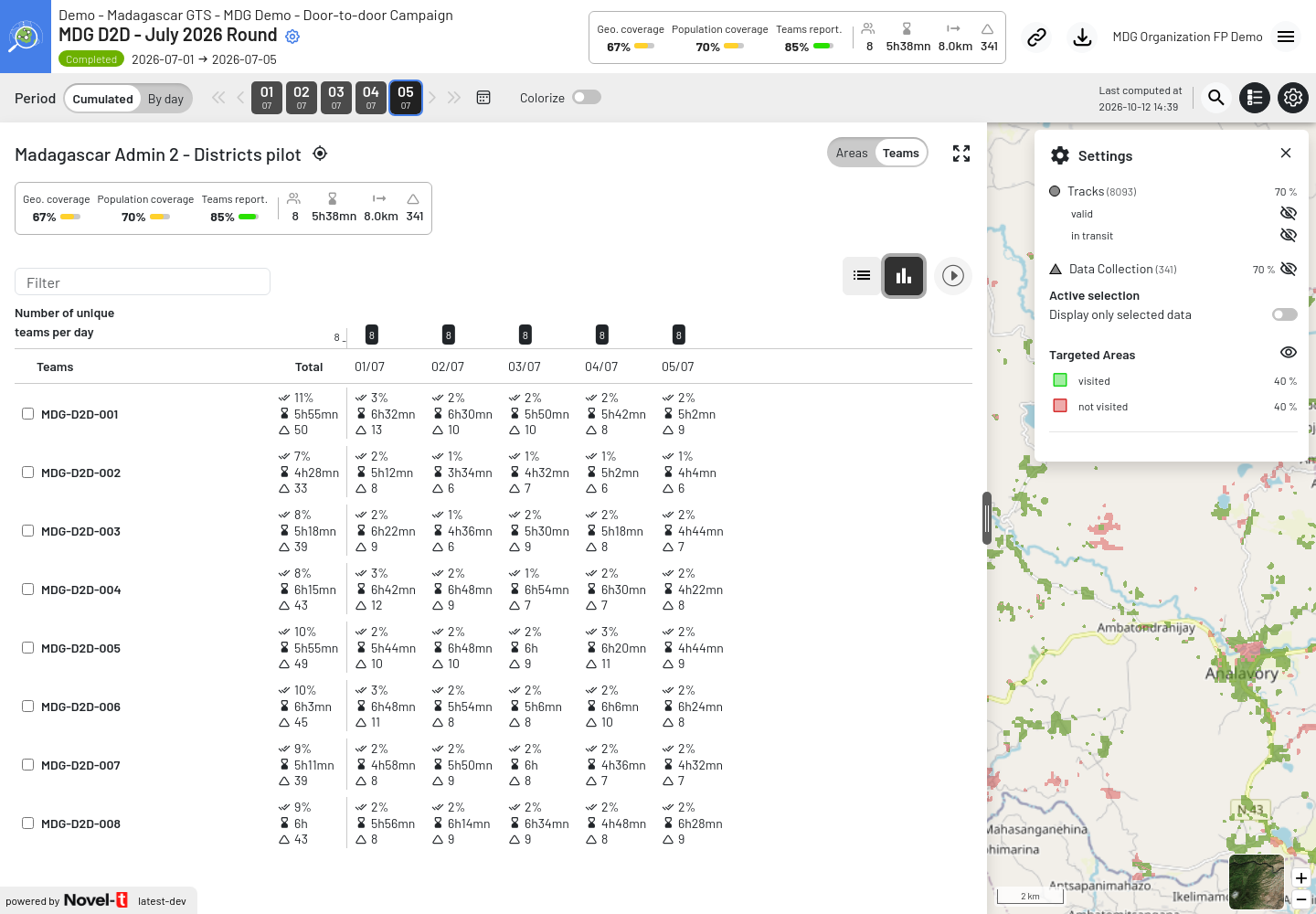This screenshot has height=914, width=1316.
Task: Download campaign data
Action: pyautogui.click(x=1082, y=37)
